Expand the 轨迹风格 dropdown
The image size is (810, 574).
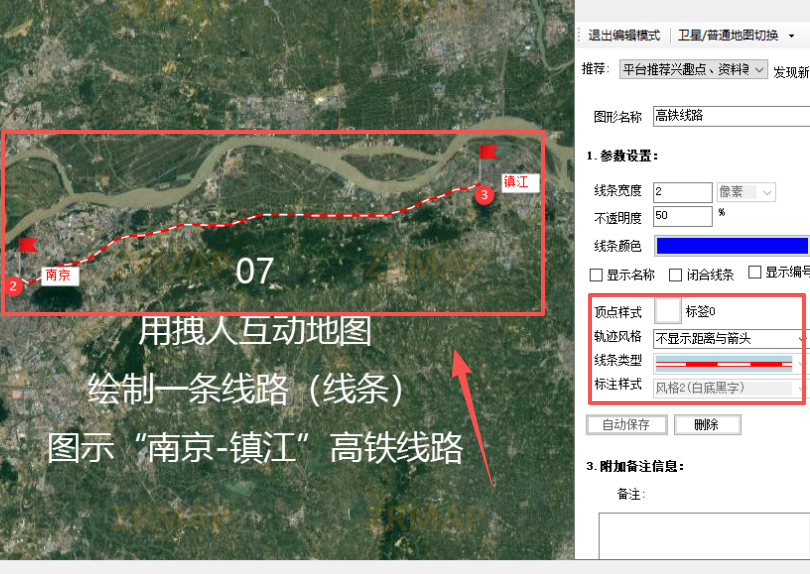click(730, 339)
